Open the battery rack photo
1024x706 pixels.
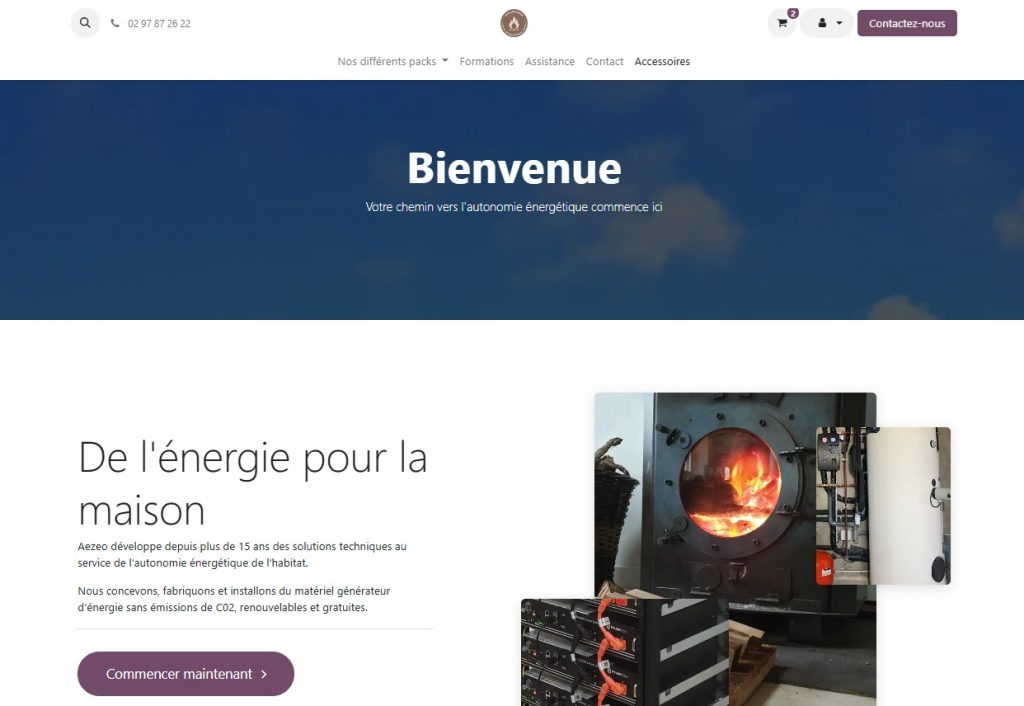624,652
